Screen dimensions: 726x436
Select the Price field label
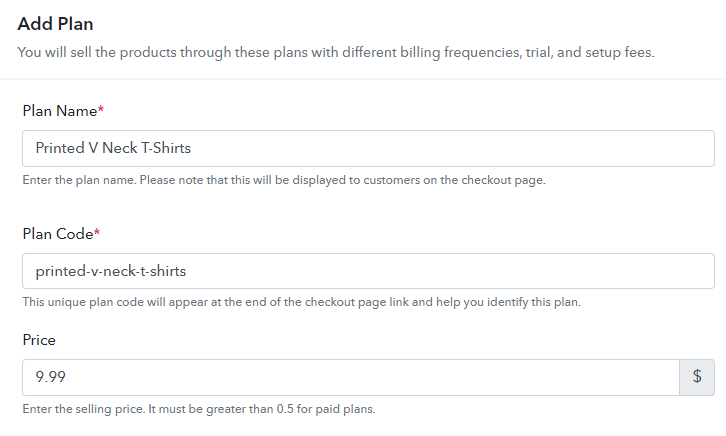pyautogui.click(x=39, y=341)
